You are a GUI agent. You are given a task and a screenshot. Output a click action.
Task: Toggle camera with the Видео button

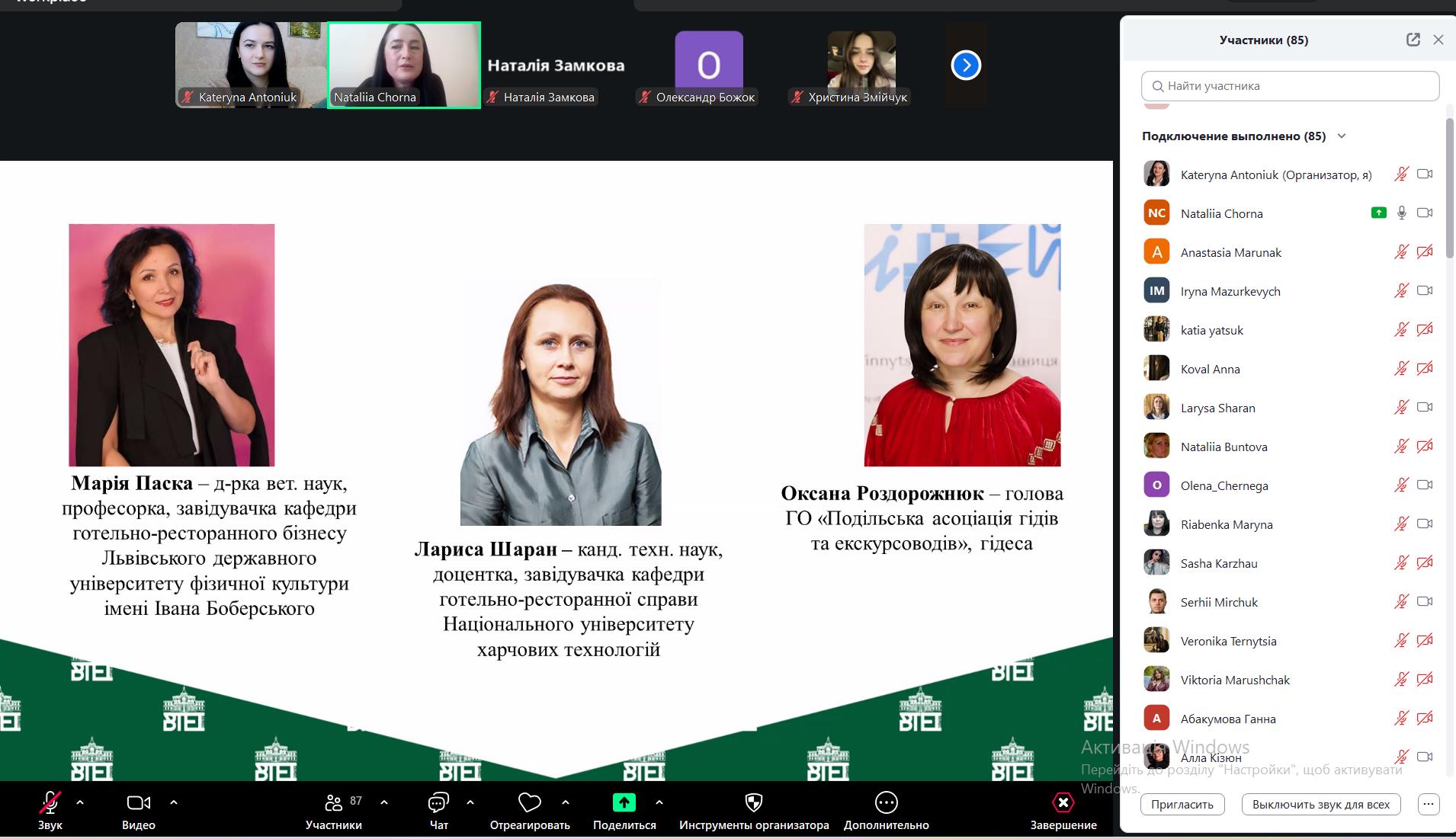(x=138, y=802)
